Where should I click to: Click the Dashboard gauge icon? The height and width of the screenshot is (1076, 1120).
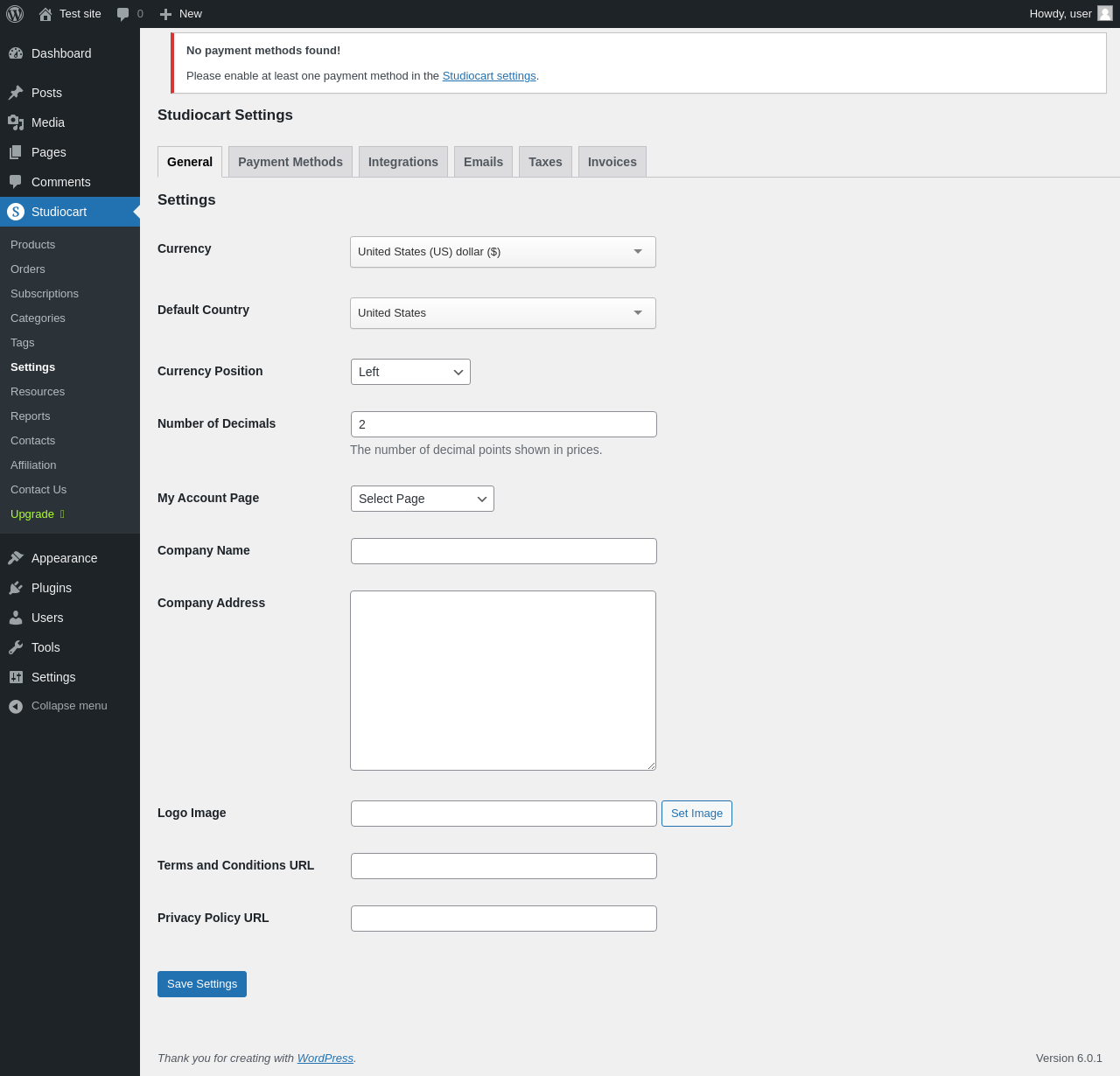point(16,53)
